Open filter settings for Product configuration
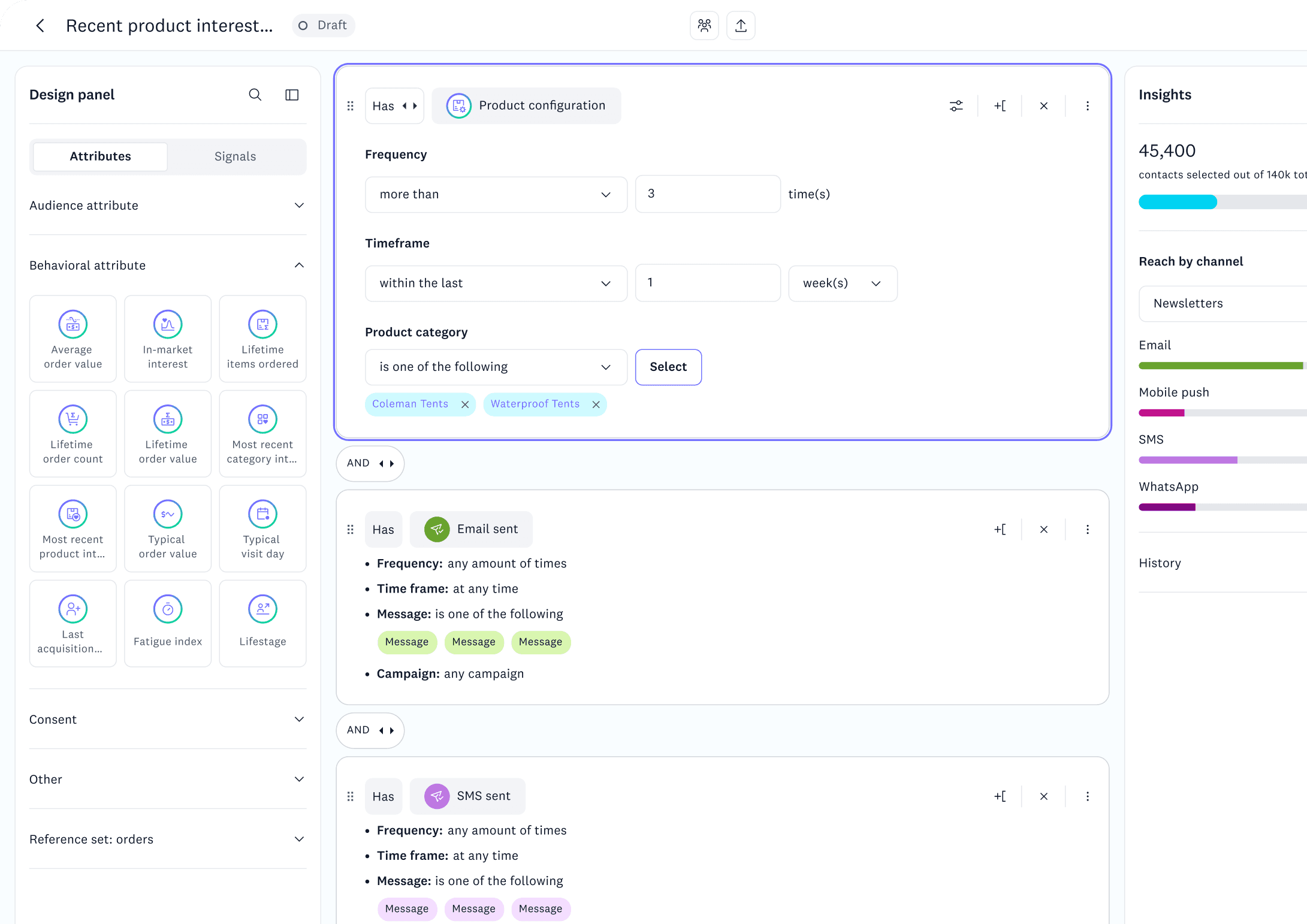The width and height of the screenshot is (1307, 924). click(x=956, y=106)
